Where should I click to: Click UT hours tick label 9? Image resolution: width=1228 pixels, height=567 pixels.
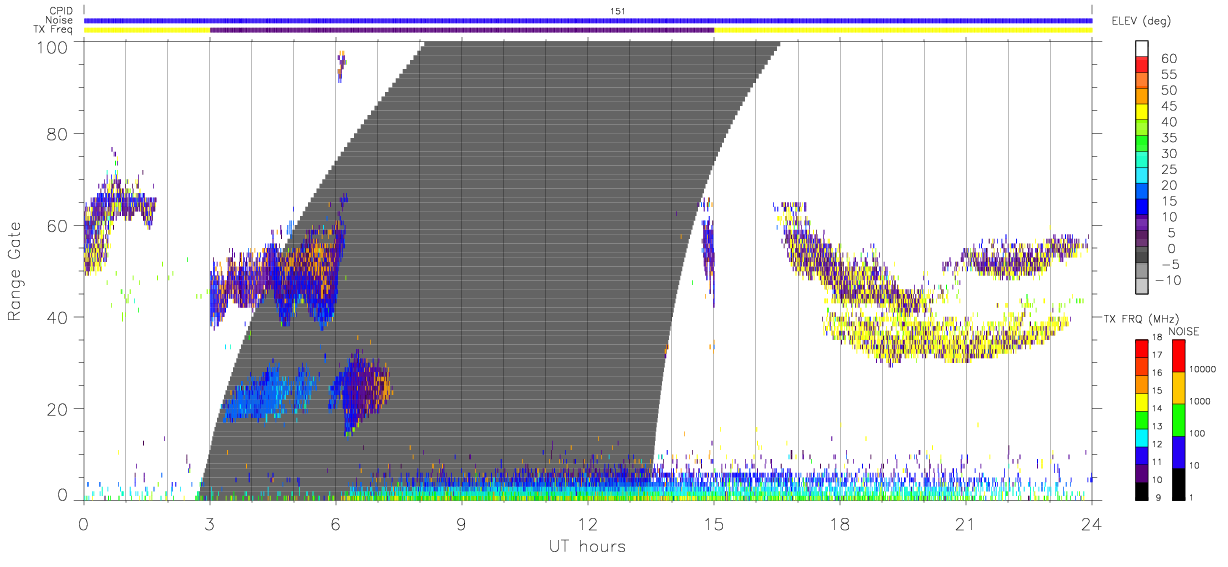point(462,523)
